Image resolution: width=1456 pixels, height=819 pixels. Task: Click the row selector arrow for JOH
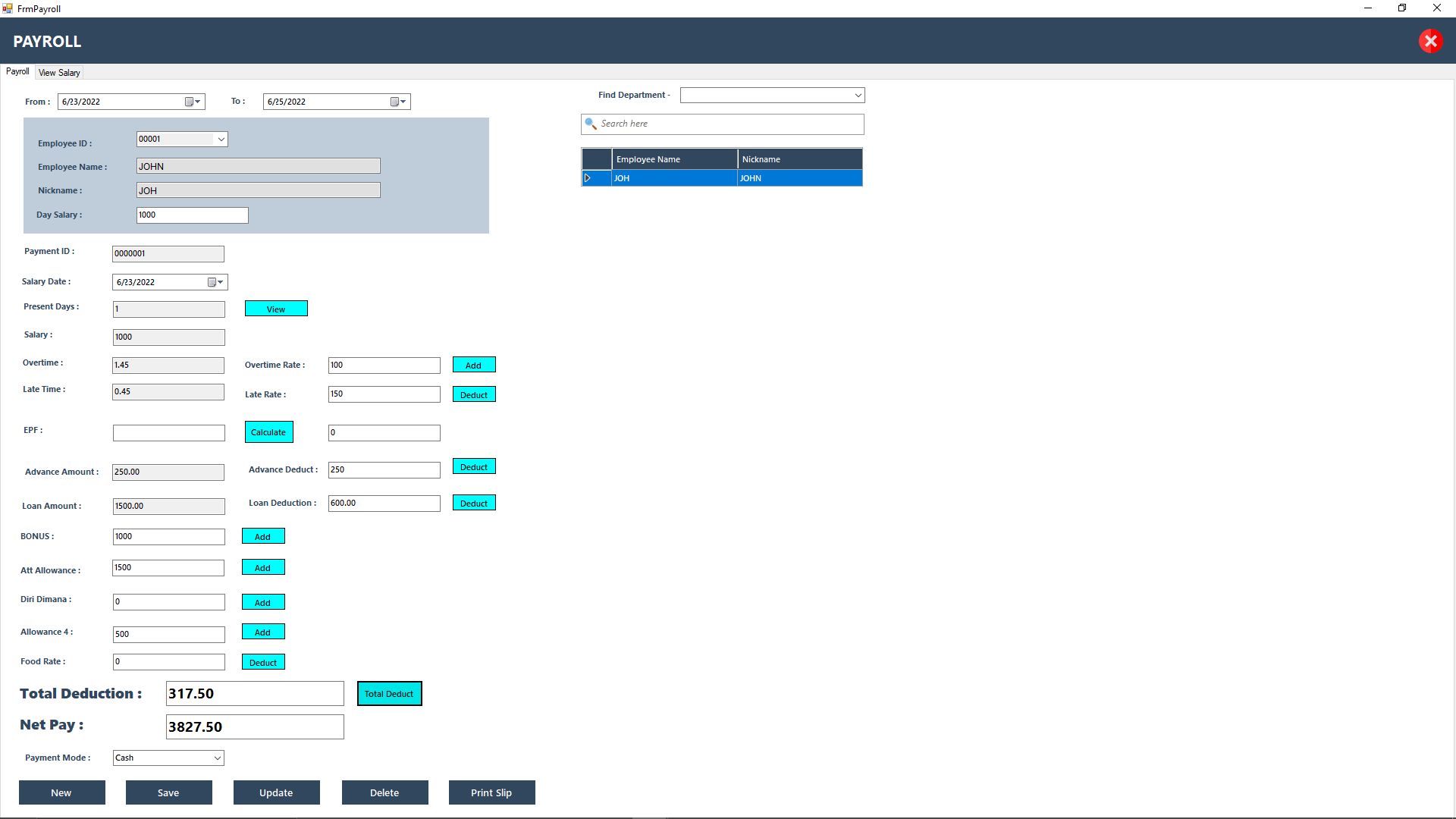point(588,178)
